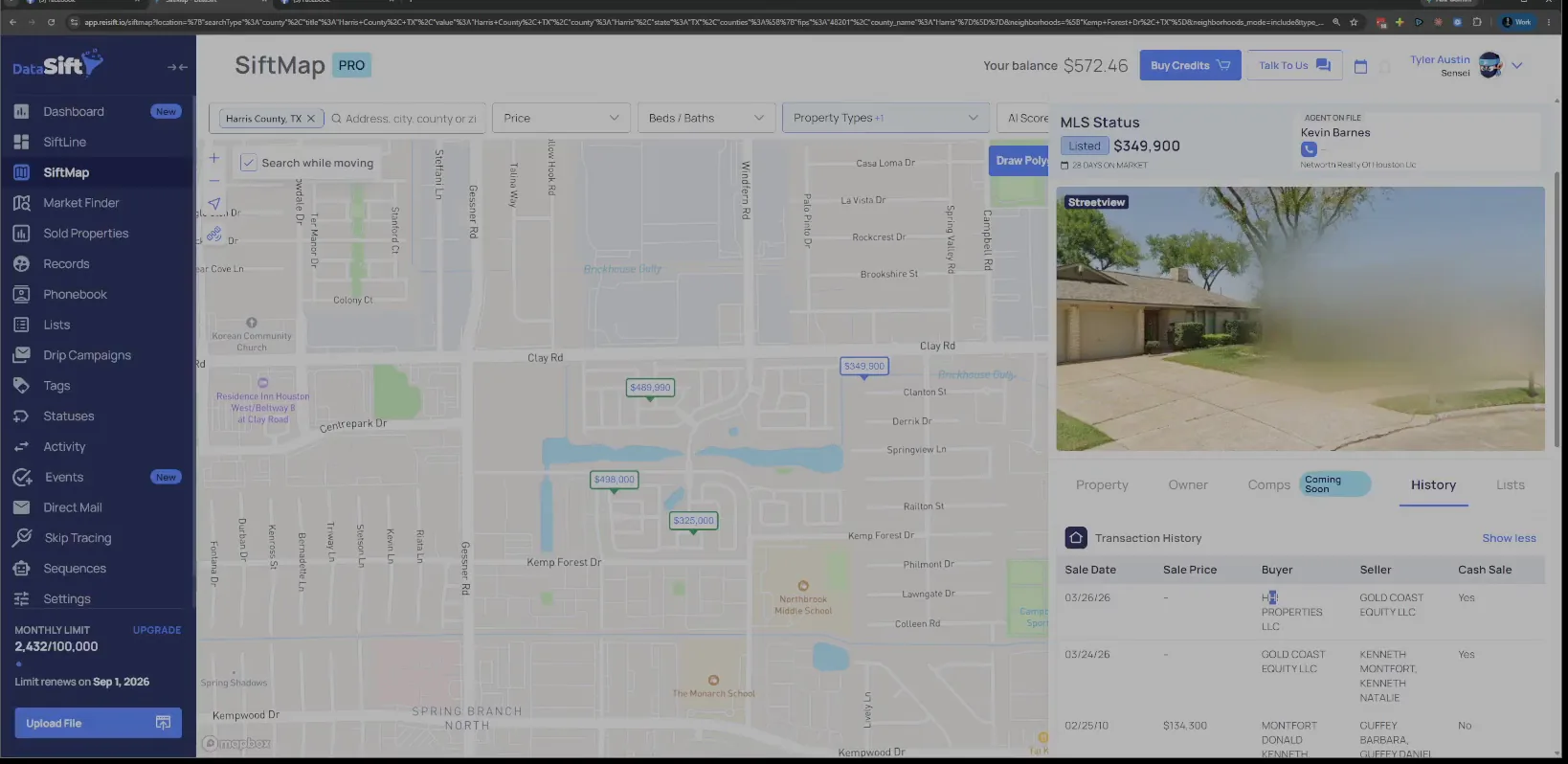Open the Streetview property photo
Viewport: 1568px width, 764px height.
(x=1300, y=319)
